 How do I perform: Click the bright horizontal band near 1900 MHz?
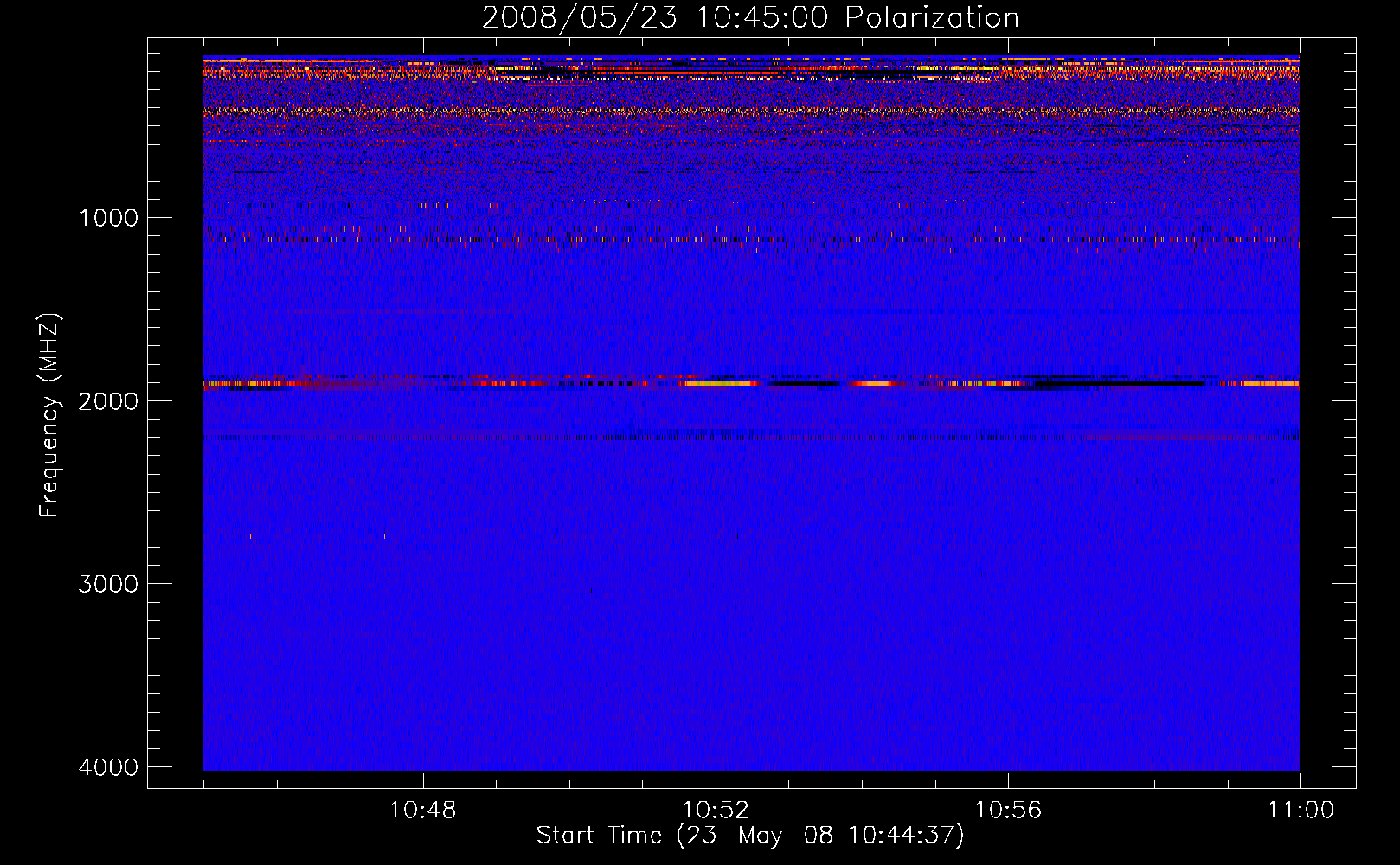(x=751, y=382)
